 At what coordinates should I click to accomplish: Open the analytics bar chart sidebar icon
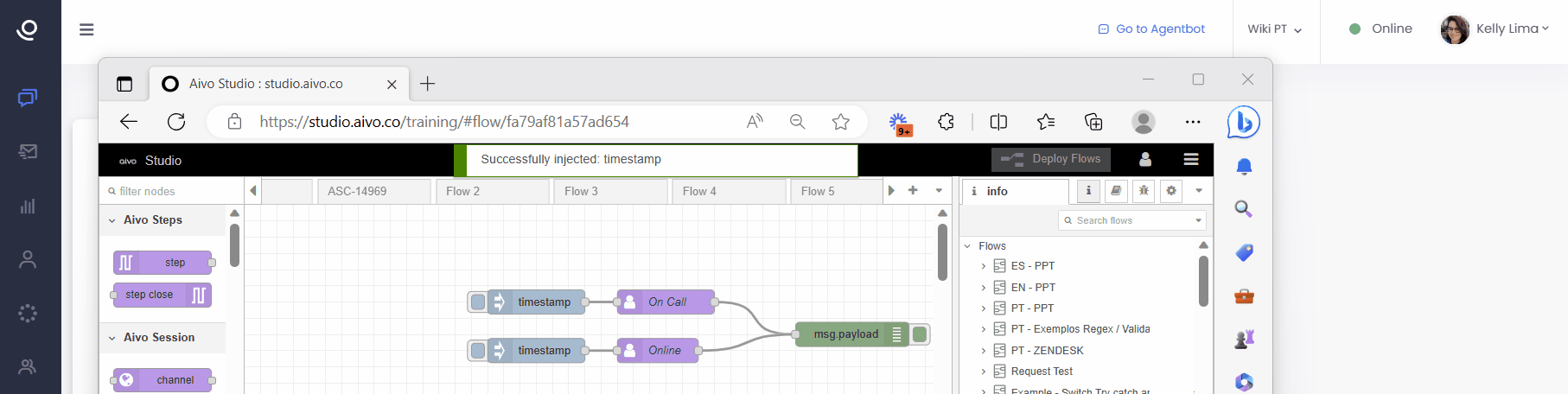pos(28,206)
